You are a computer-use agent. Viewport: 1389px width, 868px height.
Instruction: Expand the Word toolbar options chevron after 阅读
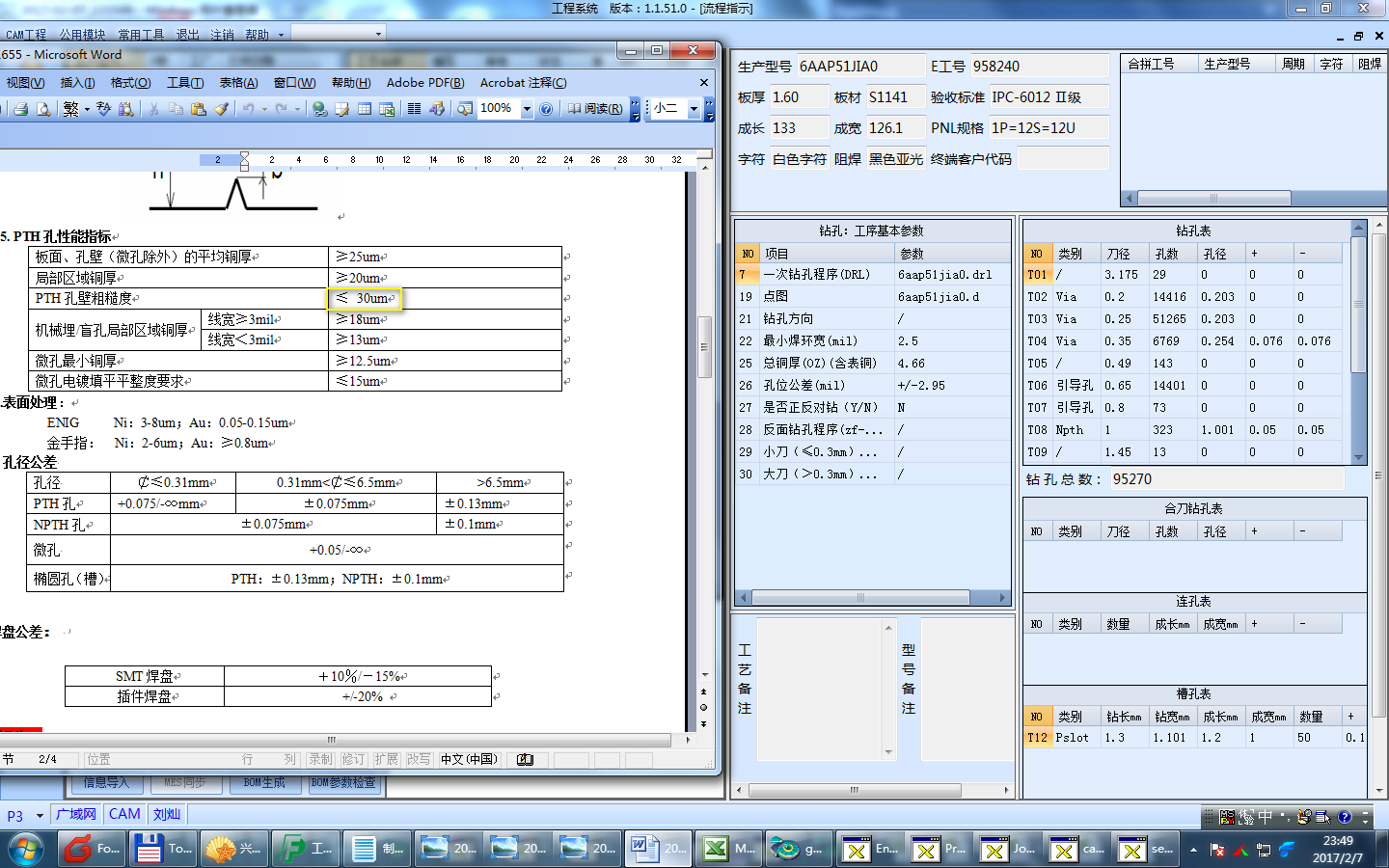click(635, 109)
